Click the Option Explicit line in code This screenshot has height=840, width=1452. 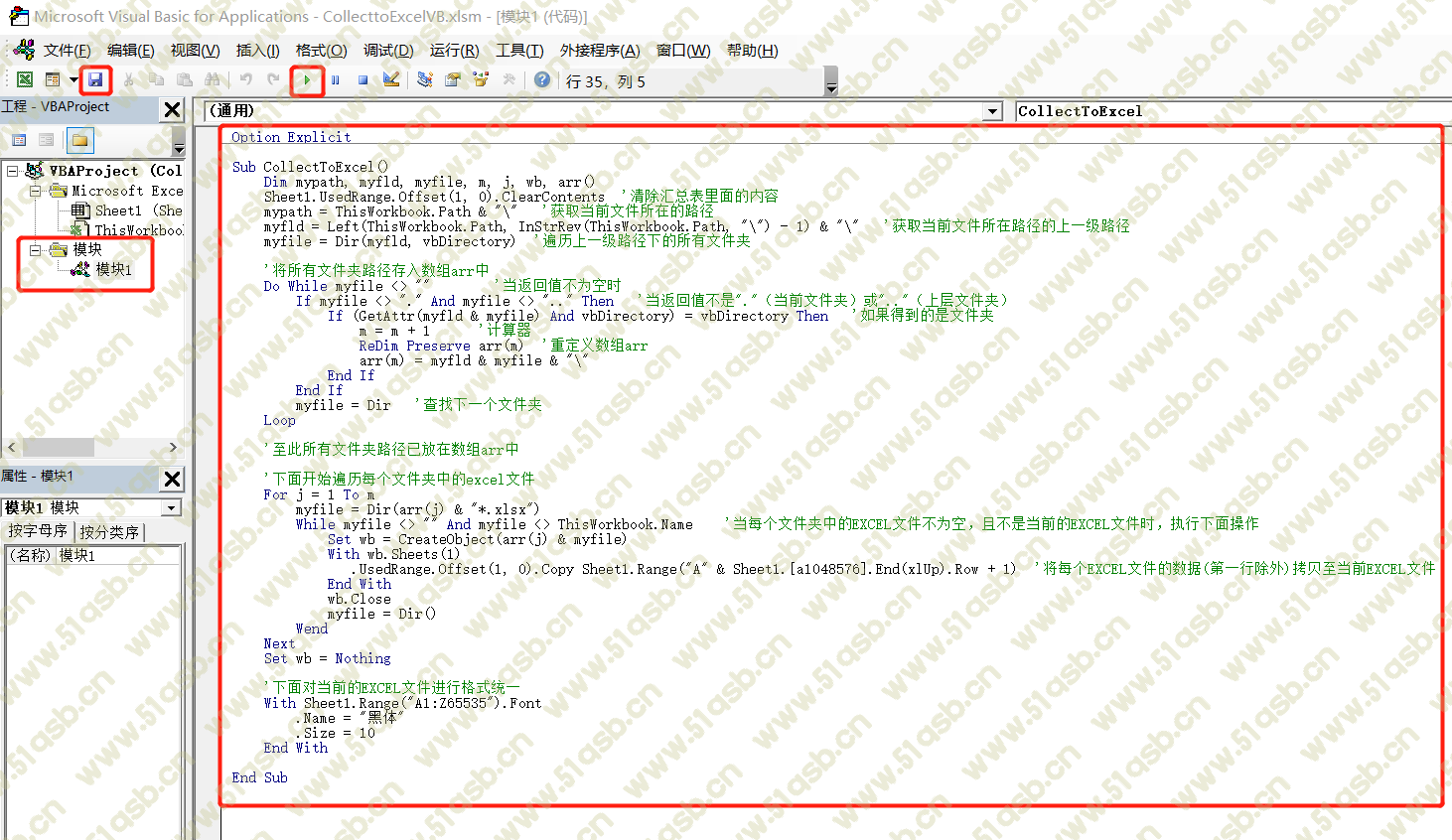pos(291,137)
